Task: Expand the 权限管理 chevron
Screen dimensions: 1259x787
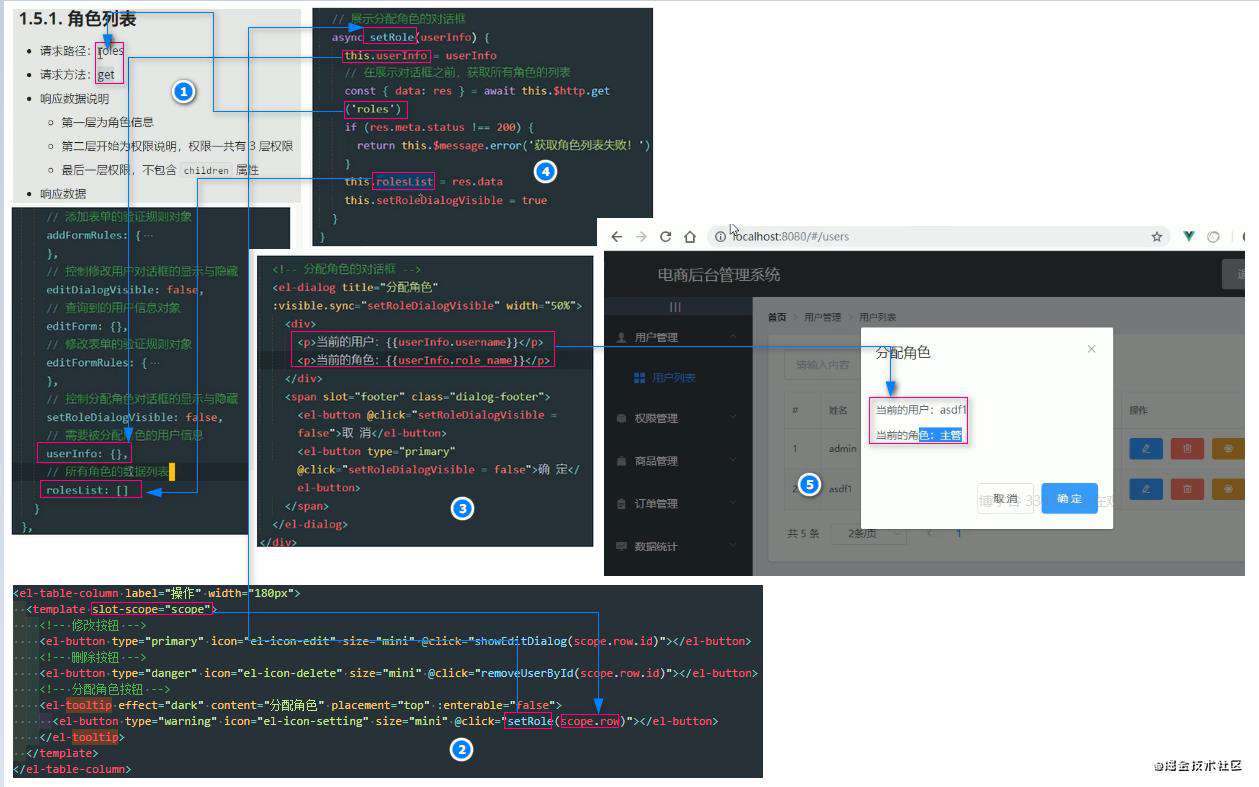Action: click(734, 418)
